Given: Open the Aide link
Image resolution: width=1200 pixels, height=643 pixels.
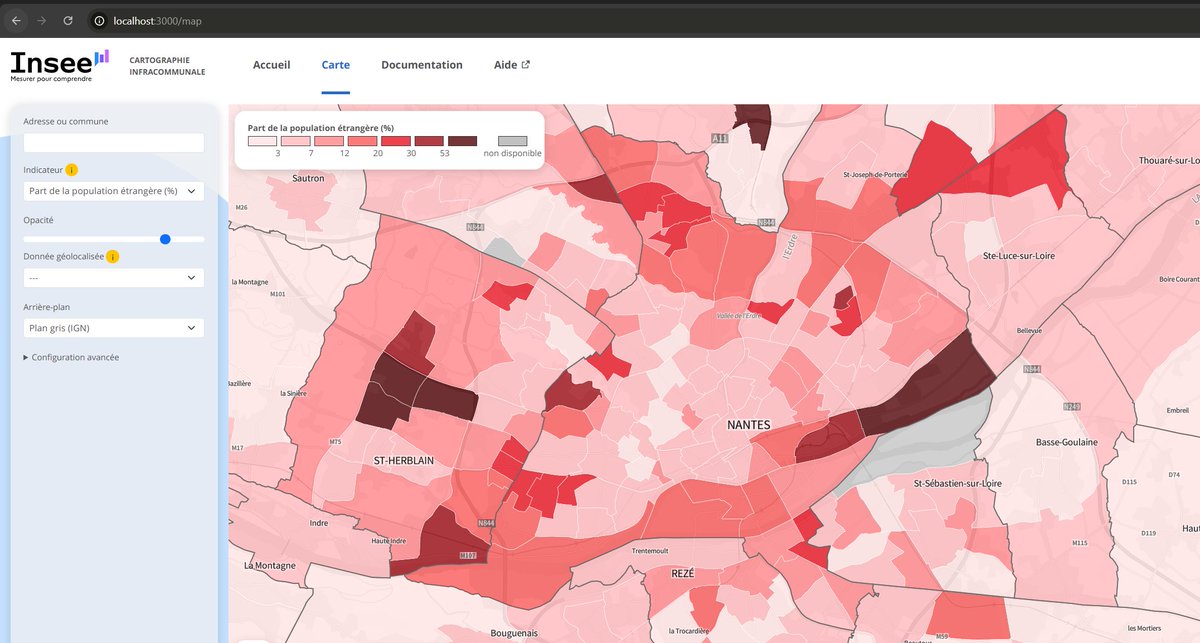Looking at the screenshot, I should (512, 65).
